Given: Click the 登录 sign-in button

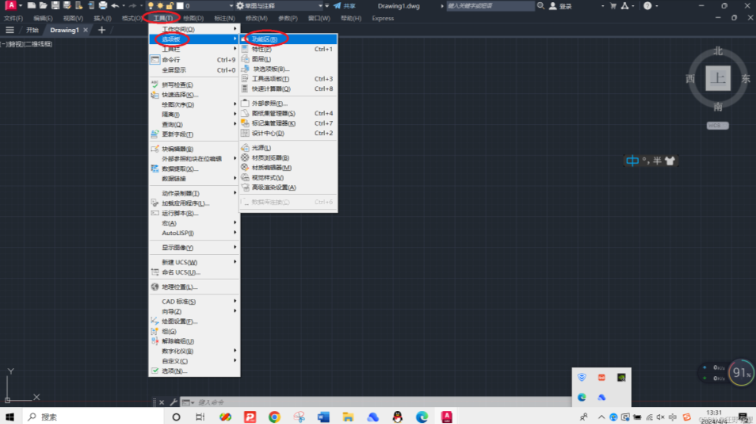Looking at the screenshot, I should pyautogui.click(x=565, y=6).
